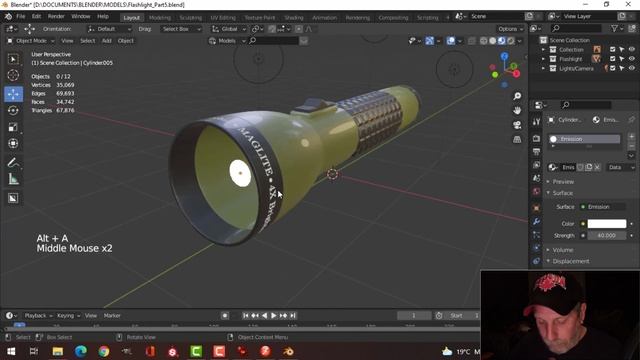Select the Add Cube tool

click(x=13, y=198)
